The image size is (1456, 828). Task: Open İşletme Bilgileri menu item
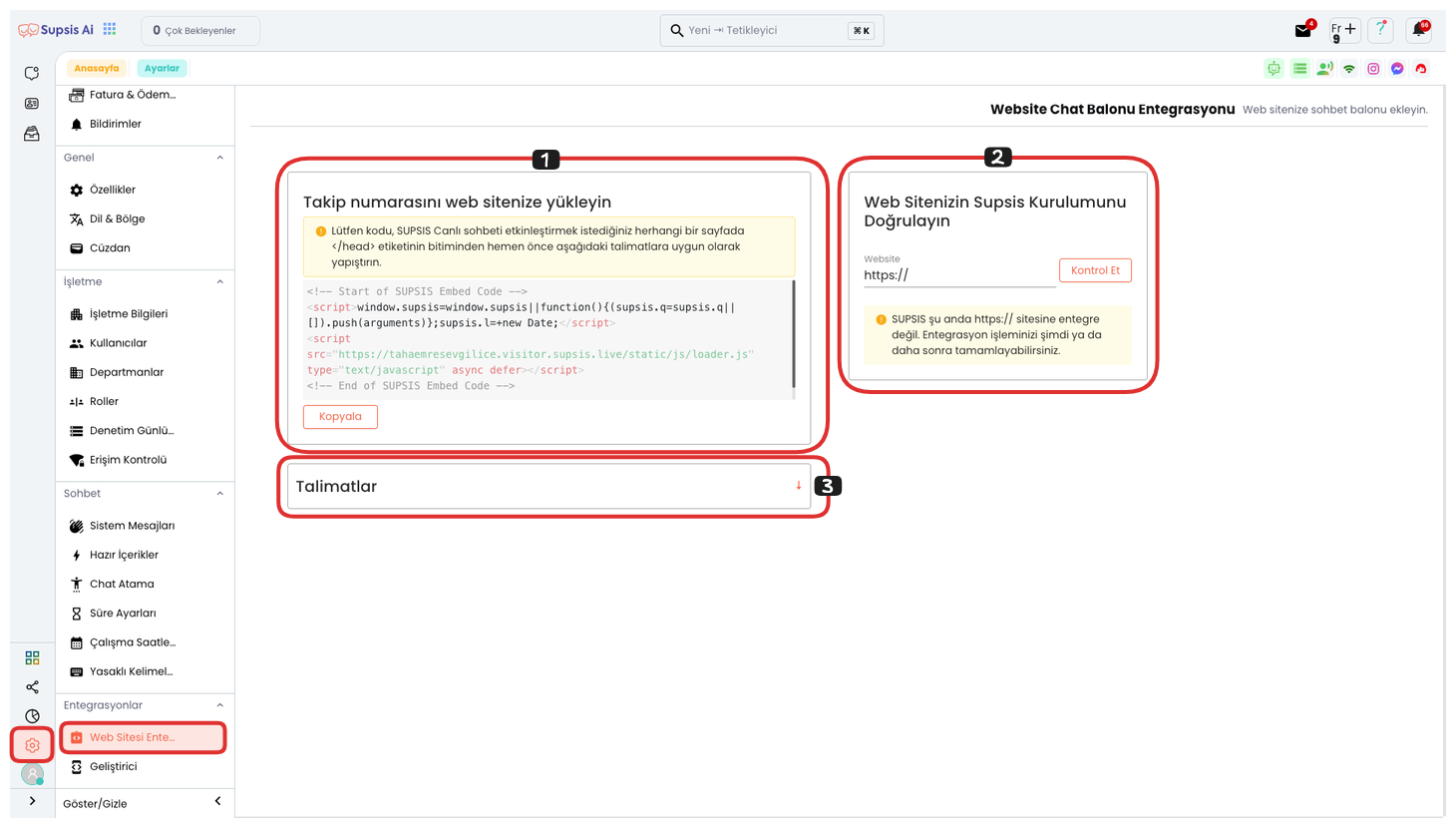(x=145, y=314)
